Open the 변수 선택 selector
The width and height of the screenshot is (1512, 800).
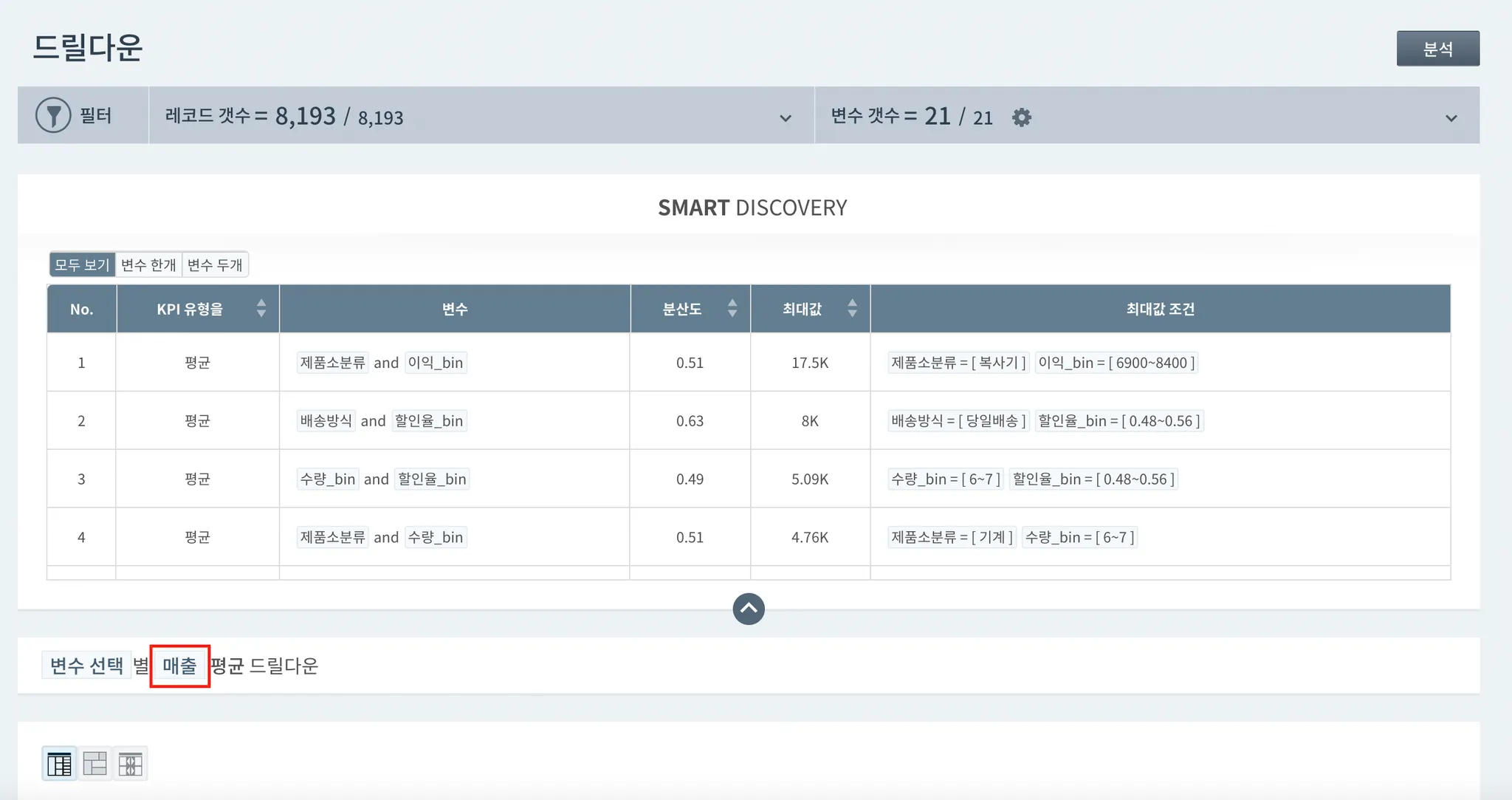(86, 666)
